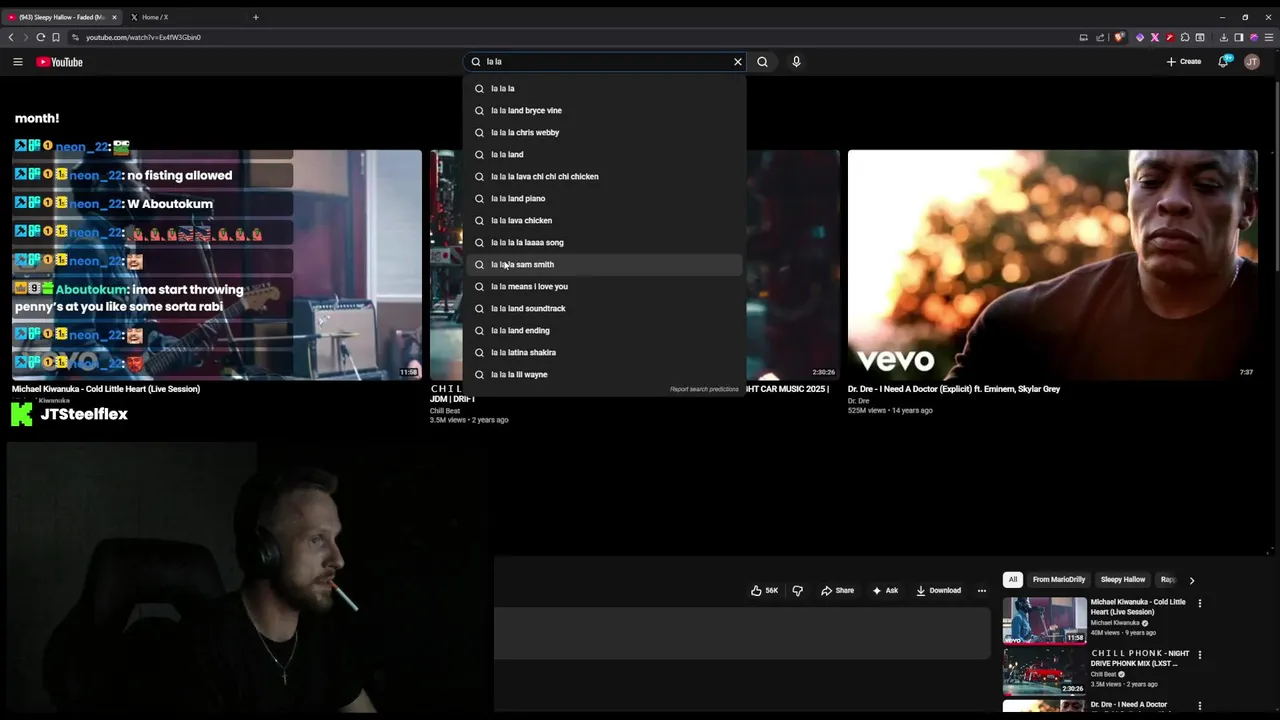Go back using browser back arrow

point(11,37)
